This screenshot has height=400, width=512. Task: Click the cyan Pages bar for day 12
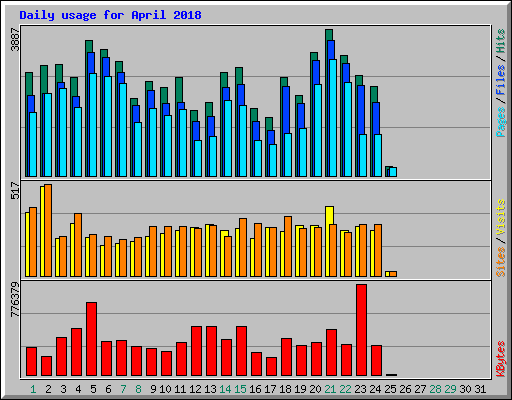[x=198, y=158]
